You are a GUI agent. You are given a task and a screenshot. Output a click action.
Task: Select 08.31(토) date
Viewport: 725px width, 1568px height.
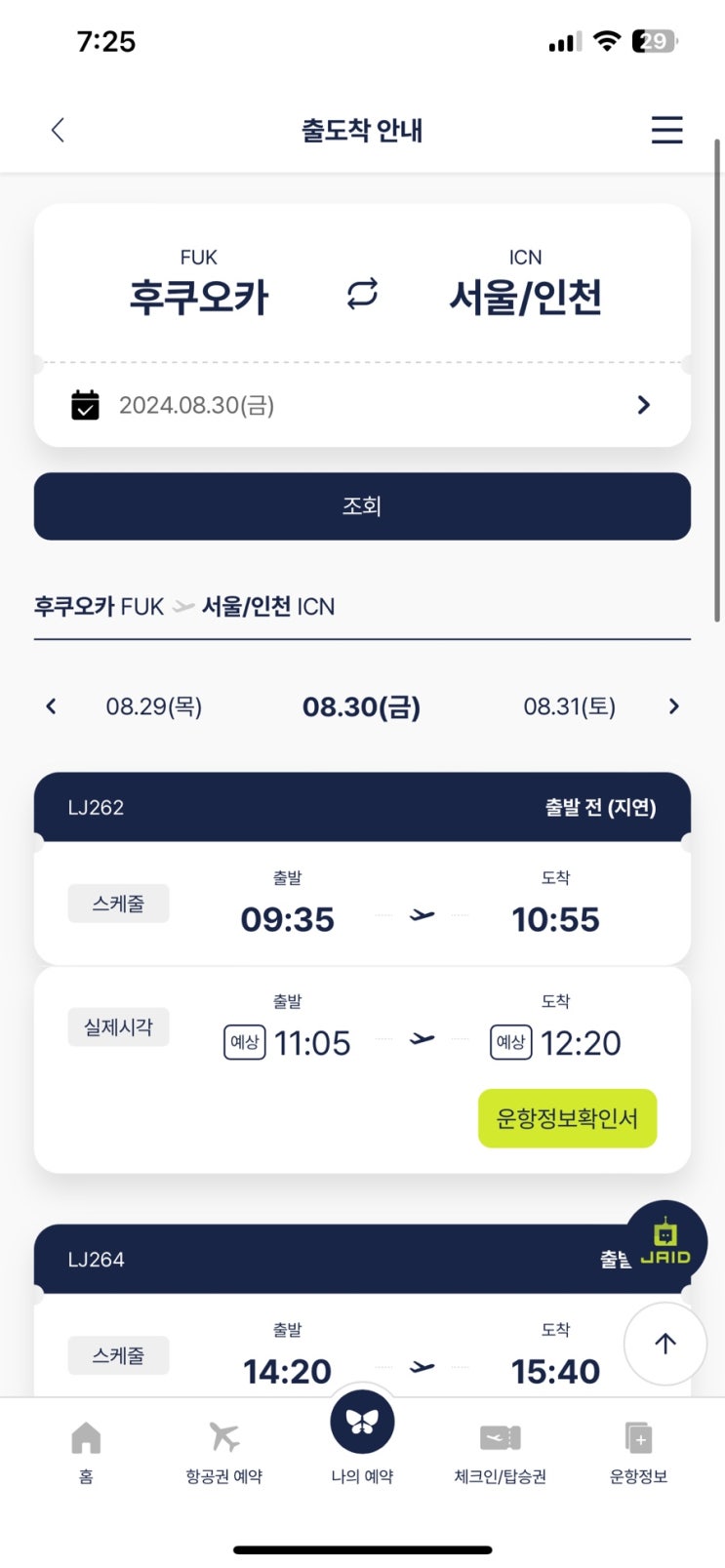[x=570, y=706]
